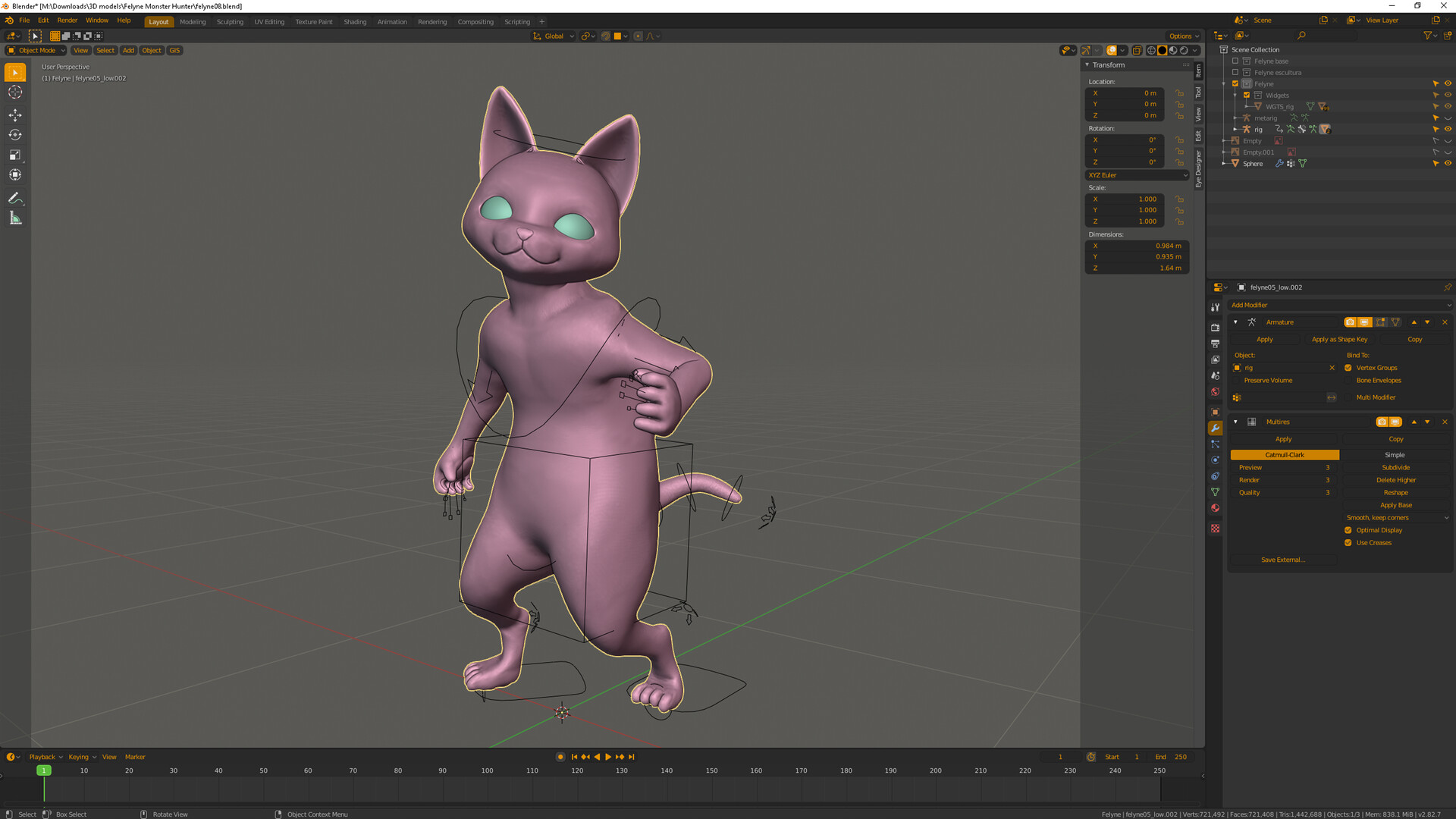Uncheck the Widgets collection checkbox
This screenshot has height=819, width=1456.
coord(1247,96)
